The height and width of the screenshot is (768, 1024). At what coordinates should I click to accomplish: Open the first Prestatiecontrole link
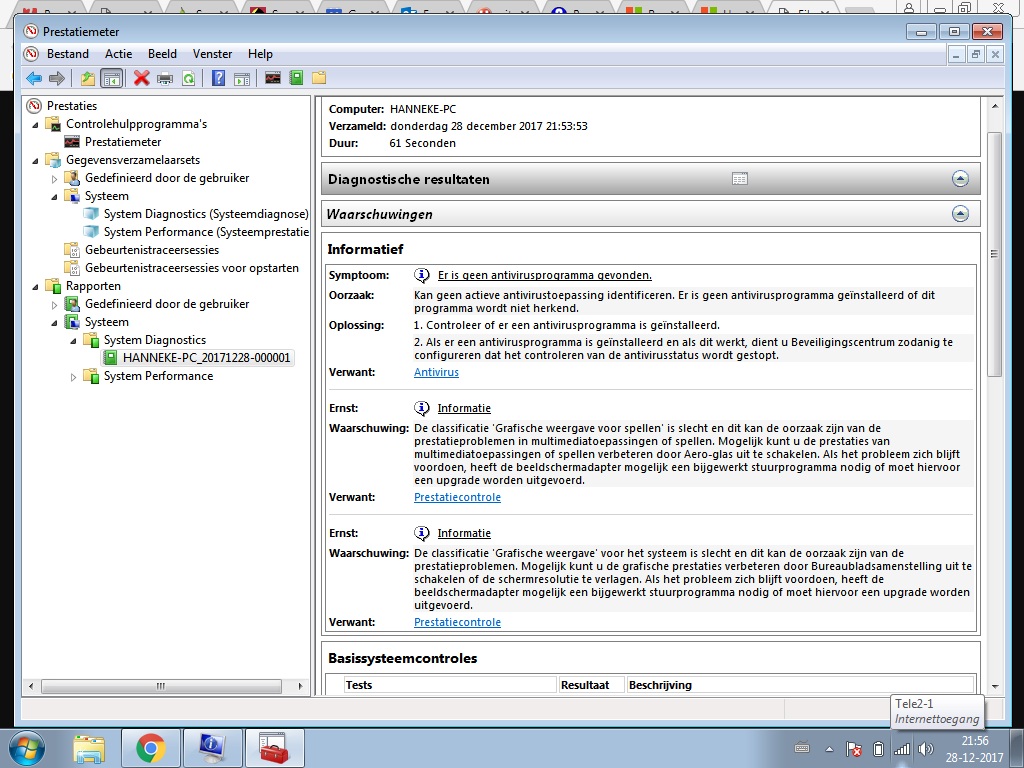point(457,497)
